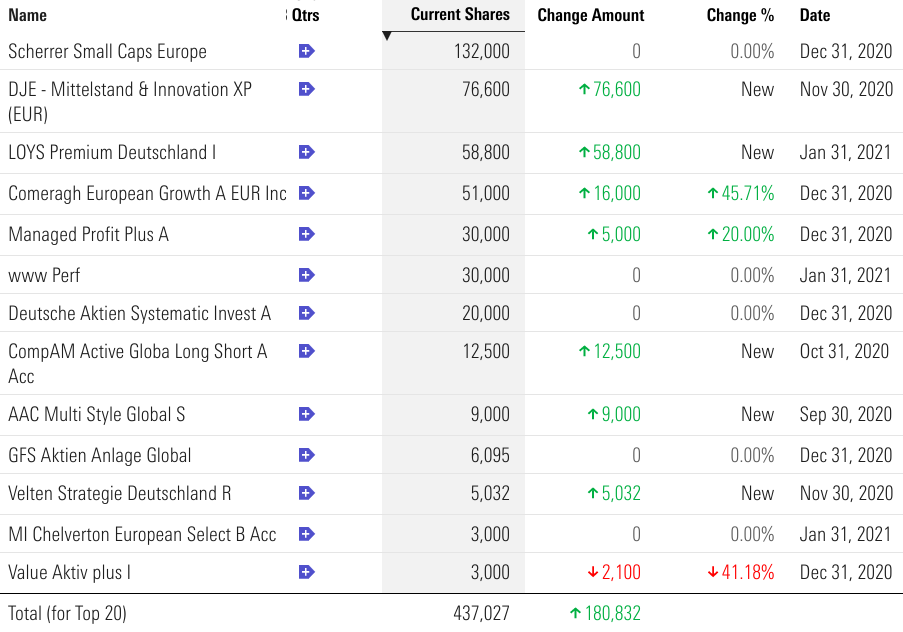The image size is (903, 632).
Task: Click arrow icon next to LOYS Premium Deutschland I
Action: click(x=307, y=152)
